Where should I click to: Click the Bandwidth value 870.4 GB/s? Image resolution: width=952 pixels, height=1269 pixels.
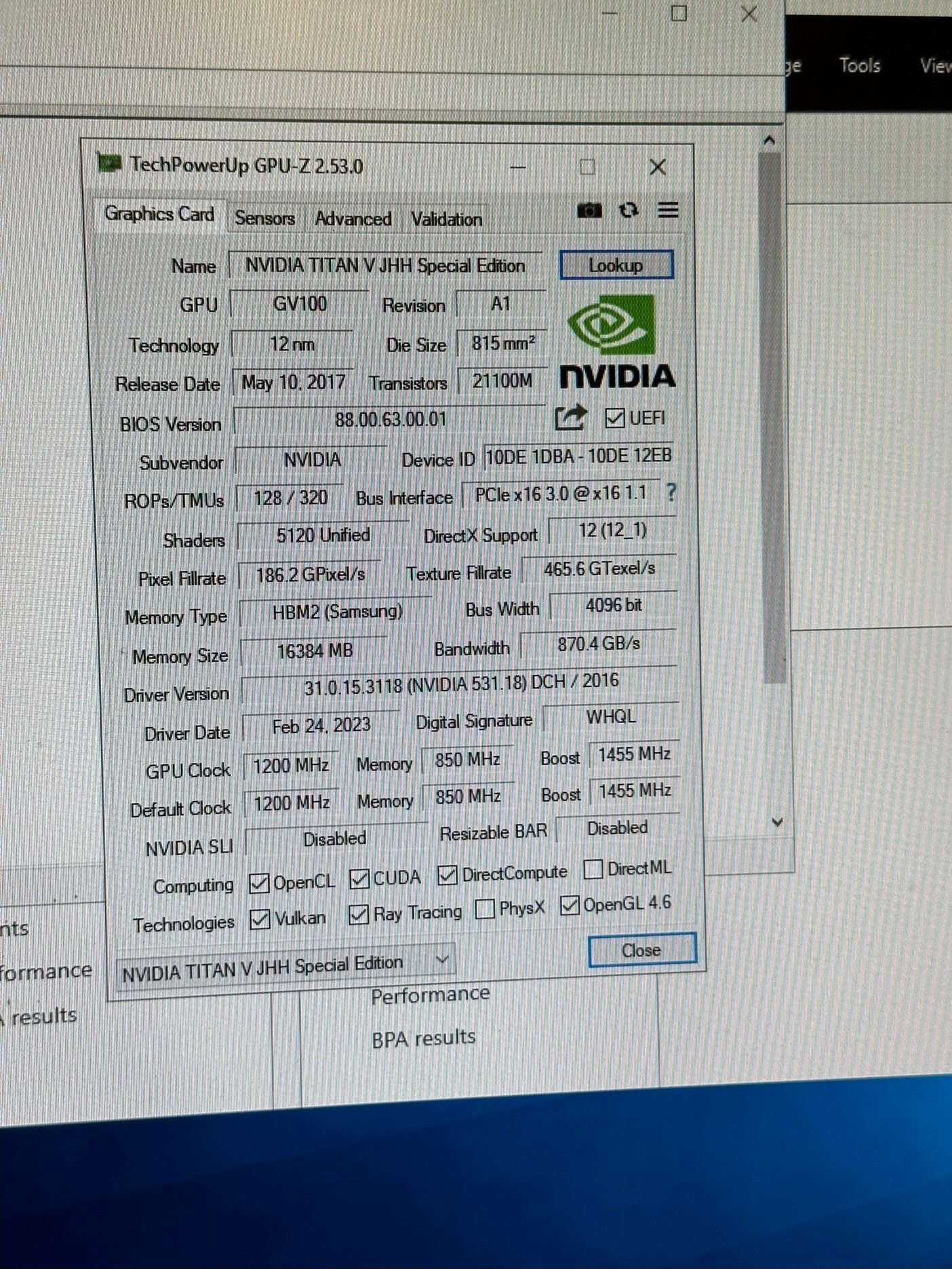click(x=598, y=644)
